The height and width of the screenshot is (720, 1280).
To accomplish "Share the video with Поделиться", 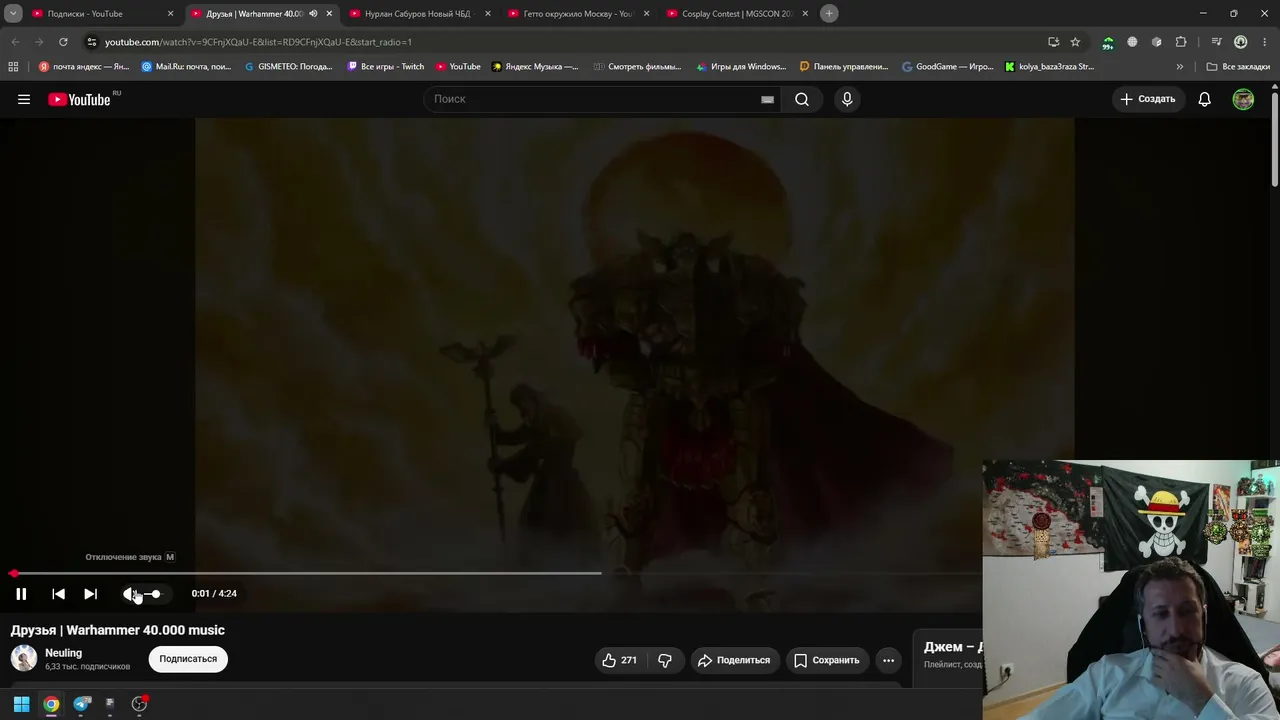I will coord(734,660).
